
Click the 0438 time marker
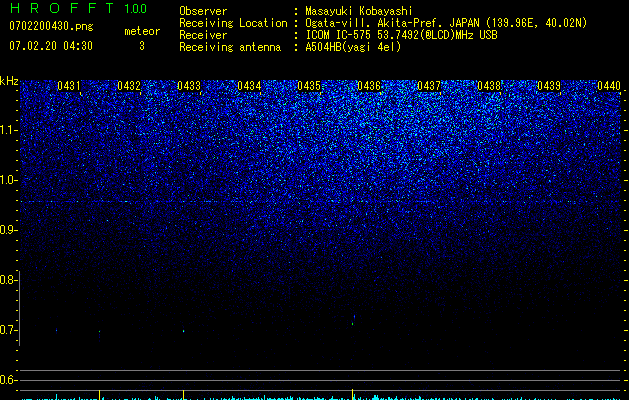489,86
